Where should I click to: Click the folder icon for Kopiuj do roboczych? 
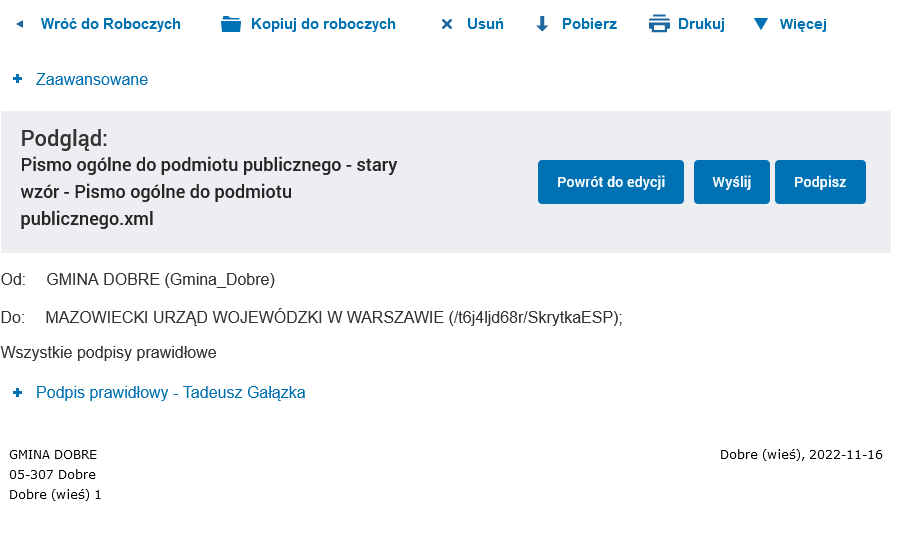coord(231,24)
